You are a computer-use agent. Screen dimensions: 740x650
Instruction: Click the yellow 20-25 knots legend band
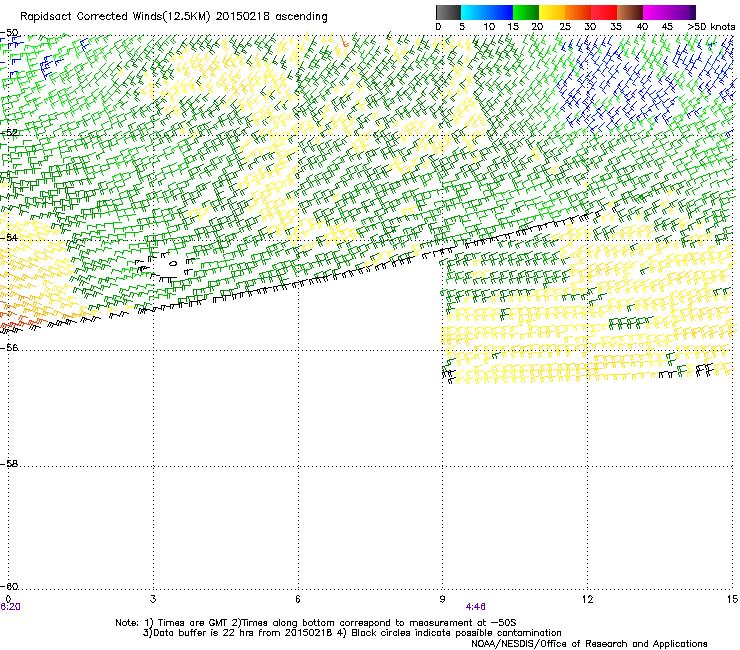pos(552,12)
